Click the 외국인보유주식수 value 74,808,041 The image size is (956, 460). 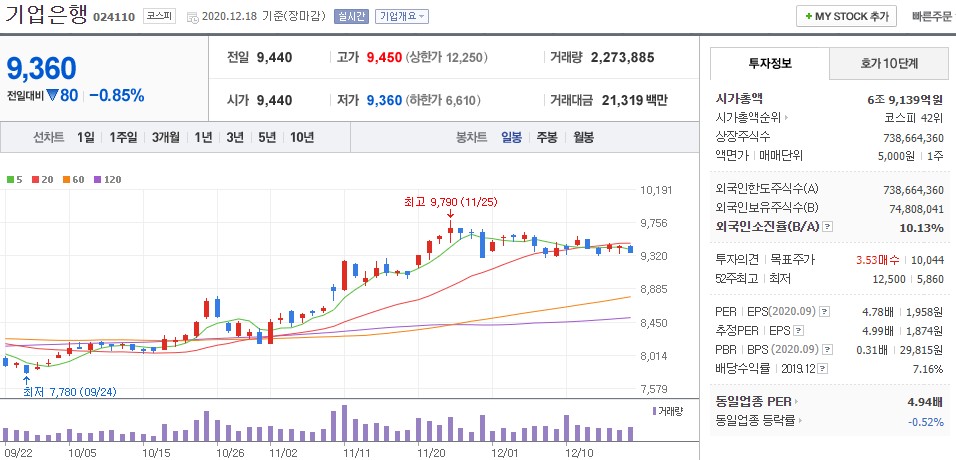coord(916,209)
